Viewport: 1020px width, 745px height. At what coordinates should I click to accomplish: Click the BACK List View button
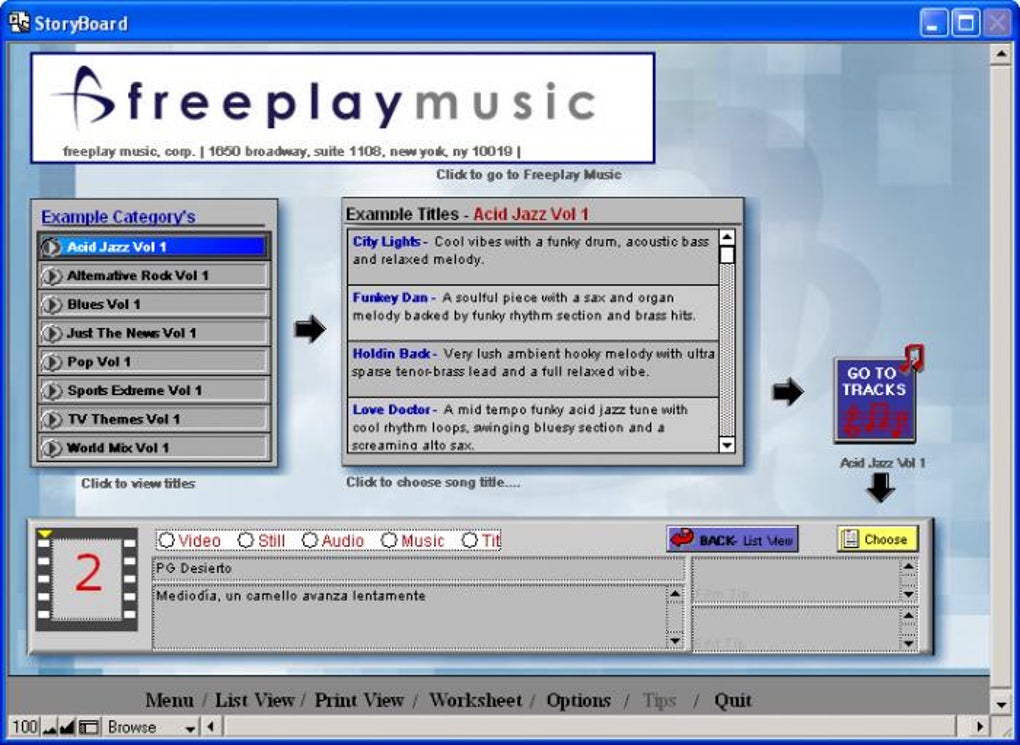[732, 539]
